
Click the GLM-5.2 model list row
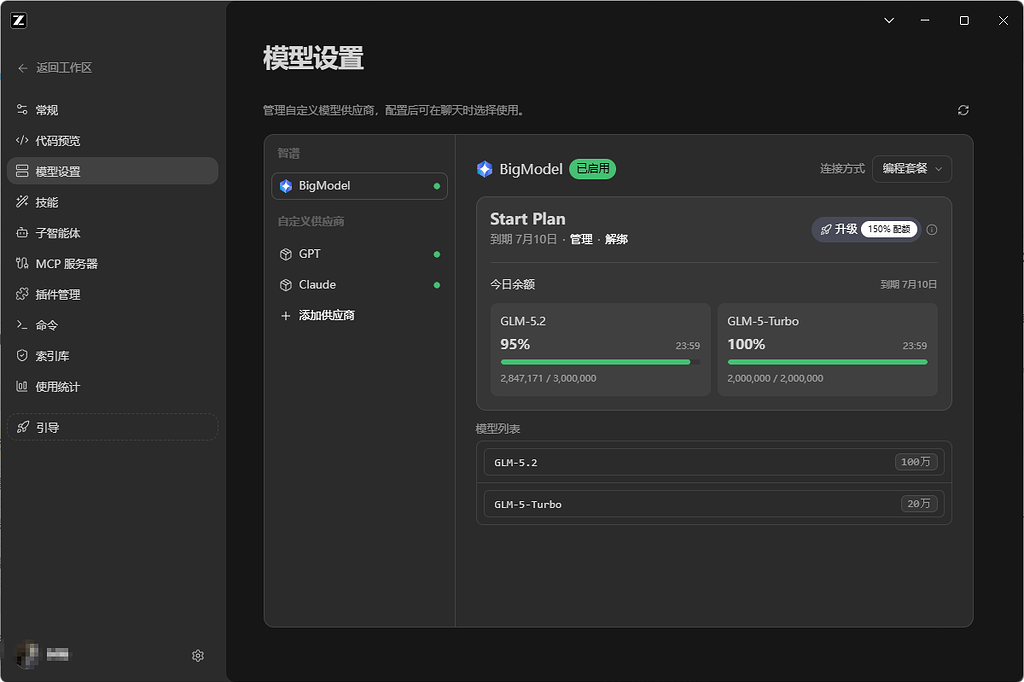tap(714, 462)
